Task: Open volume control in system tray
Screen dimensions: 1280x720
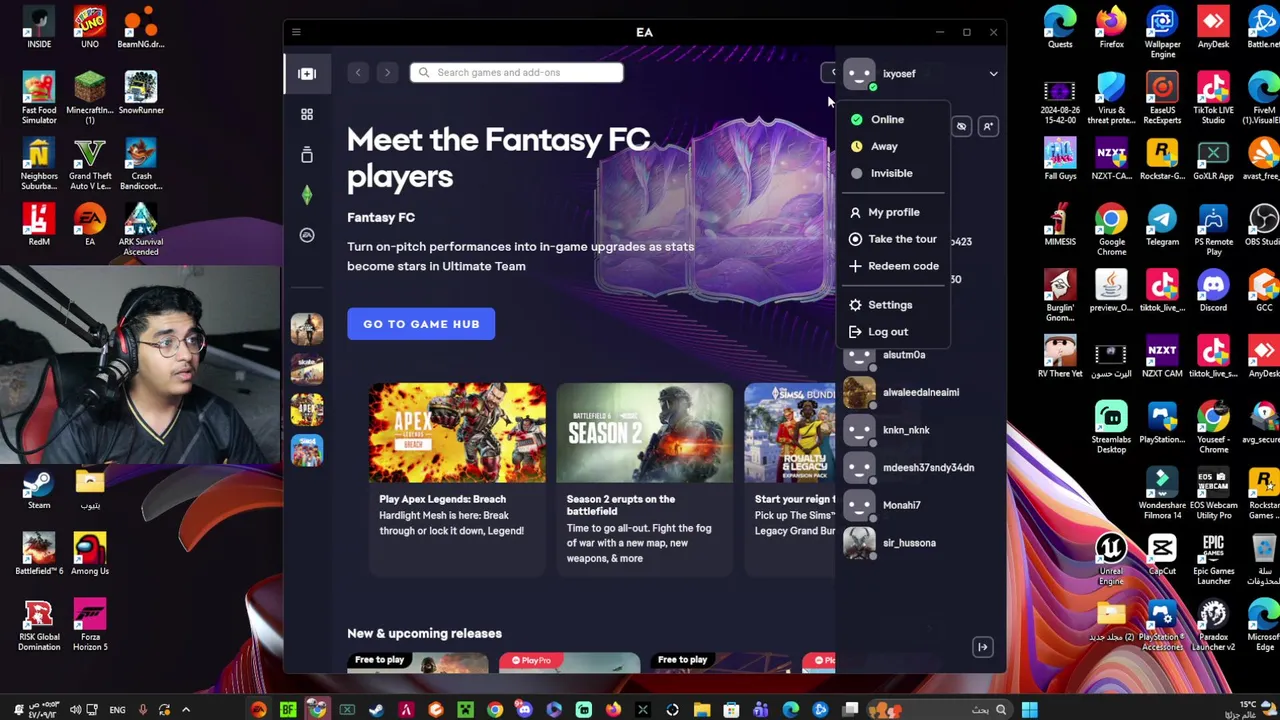Action: coord(75,710)
